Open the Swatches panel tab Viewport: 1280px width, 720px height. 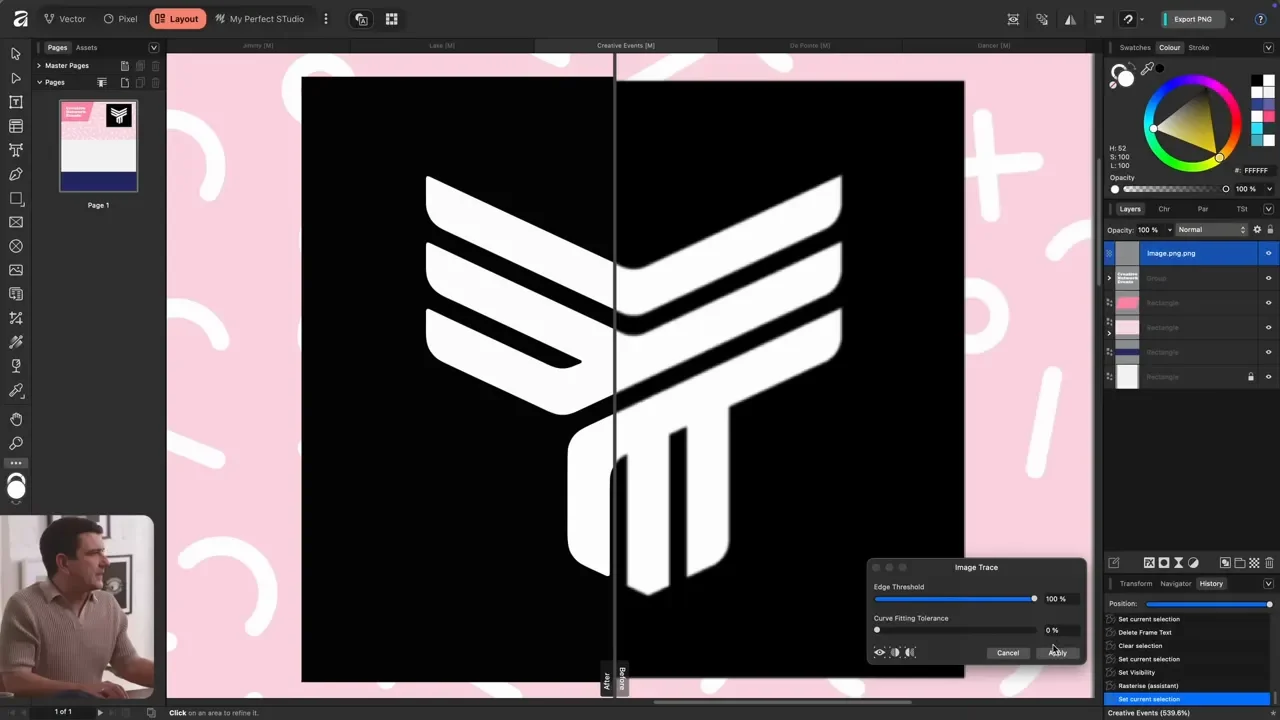(1135, 48)
